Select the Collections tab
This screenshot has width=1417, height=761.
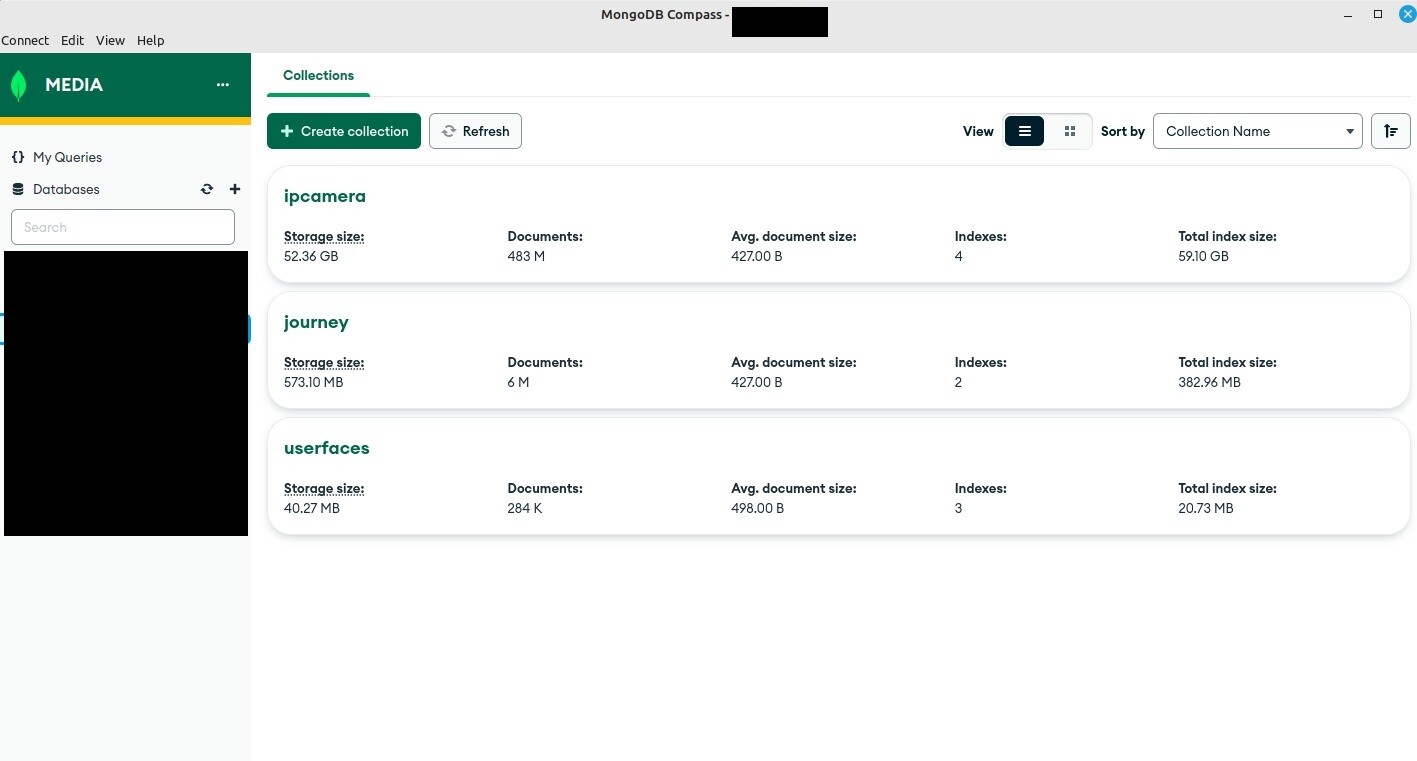click(318, 76)
